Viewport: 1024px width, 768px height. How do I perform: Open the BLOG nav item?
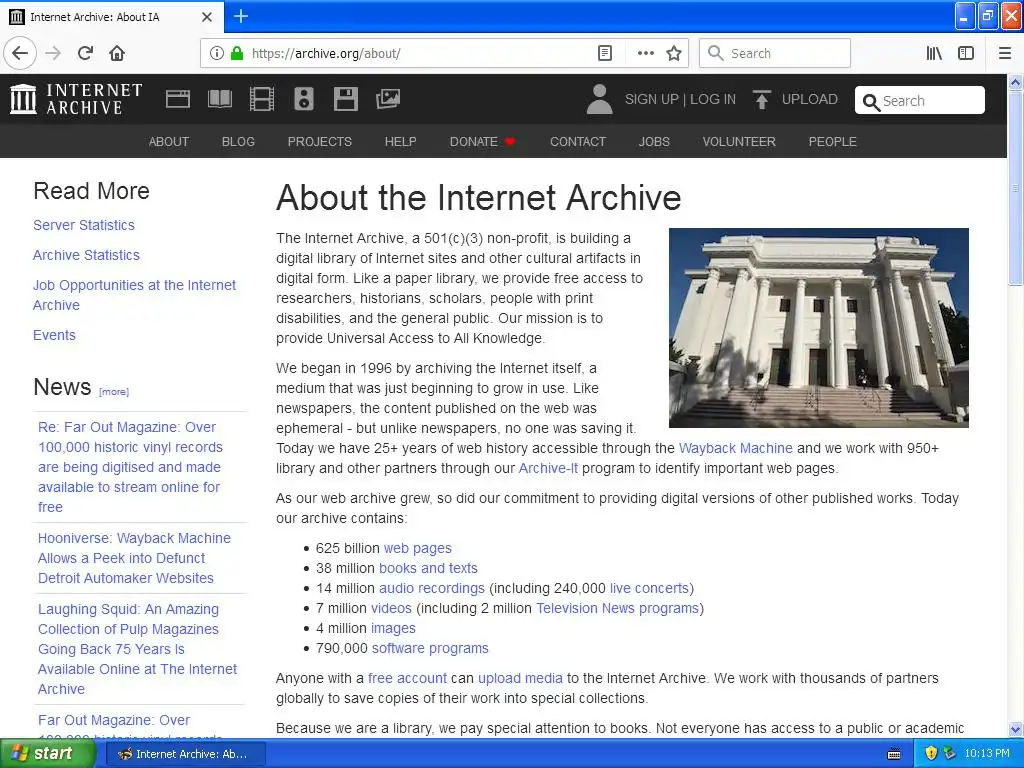[238, 142]
